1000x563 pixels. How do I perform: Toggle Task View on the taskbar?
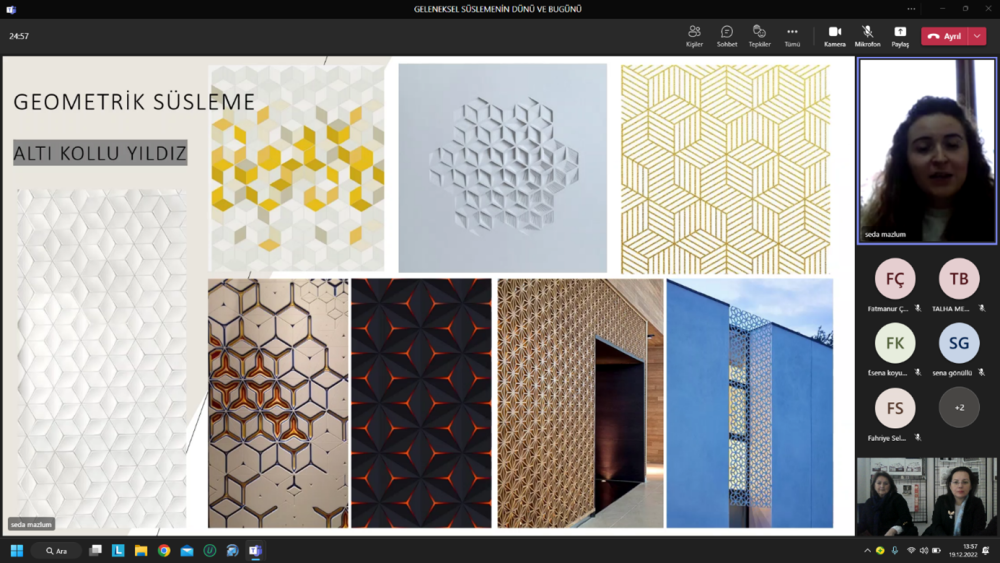pos(95,551)
